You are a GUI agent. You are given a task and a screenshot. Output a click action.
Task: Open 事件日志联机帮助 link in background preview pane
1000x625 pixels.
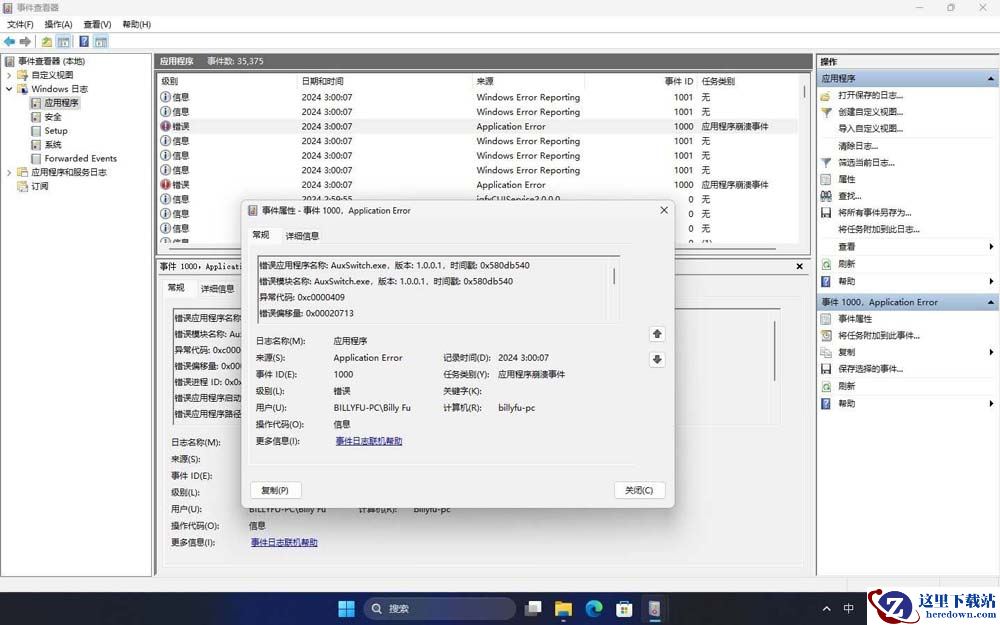pyautogui.click(x=284, y=543)
